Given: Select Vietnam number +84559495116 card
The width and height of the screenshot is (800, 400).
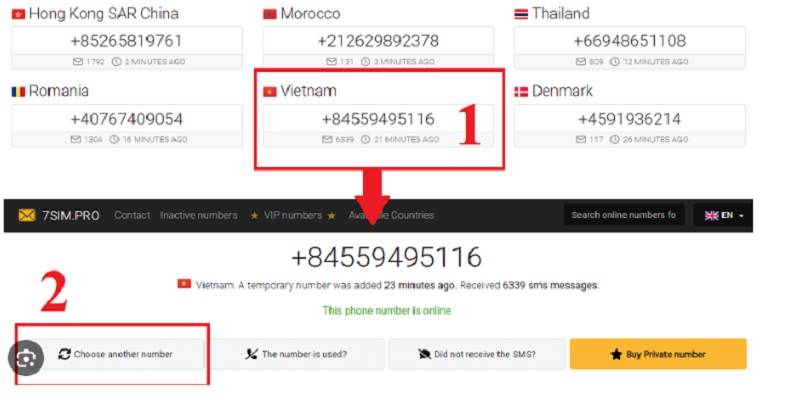Looking at the screenshot, I should pos(378,126).
